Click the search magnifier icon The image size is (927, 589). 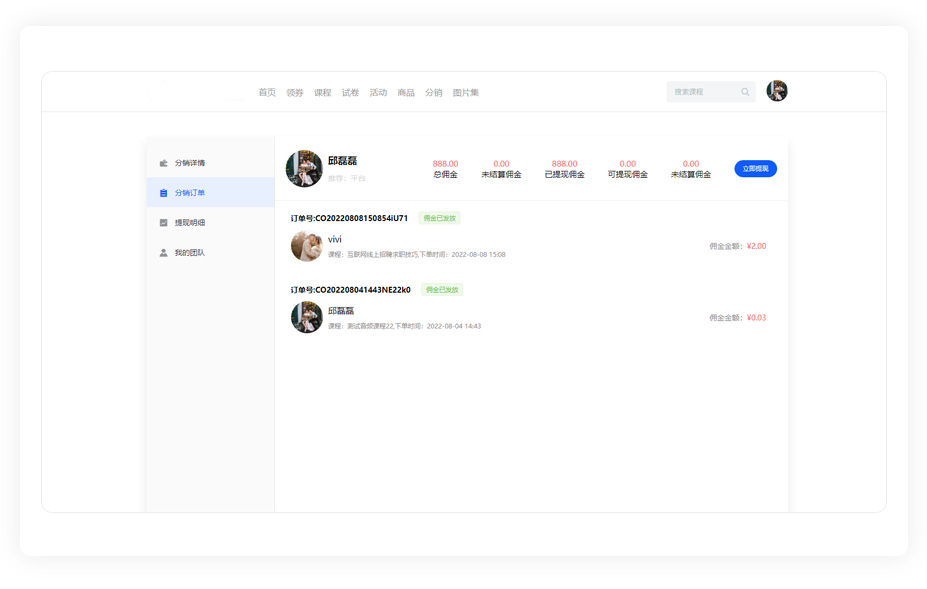pyautogui.click(x=745, y=92)
